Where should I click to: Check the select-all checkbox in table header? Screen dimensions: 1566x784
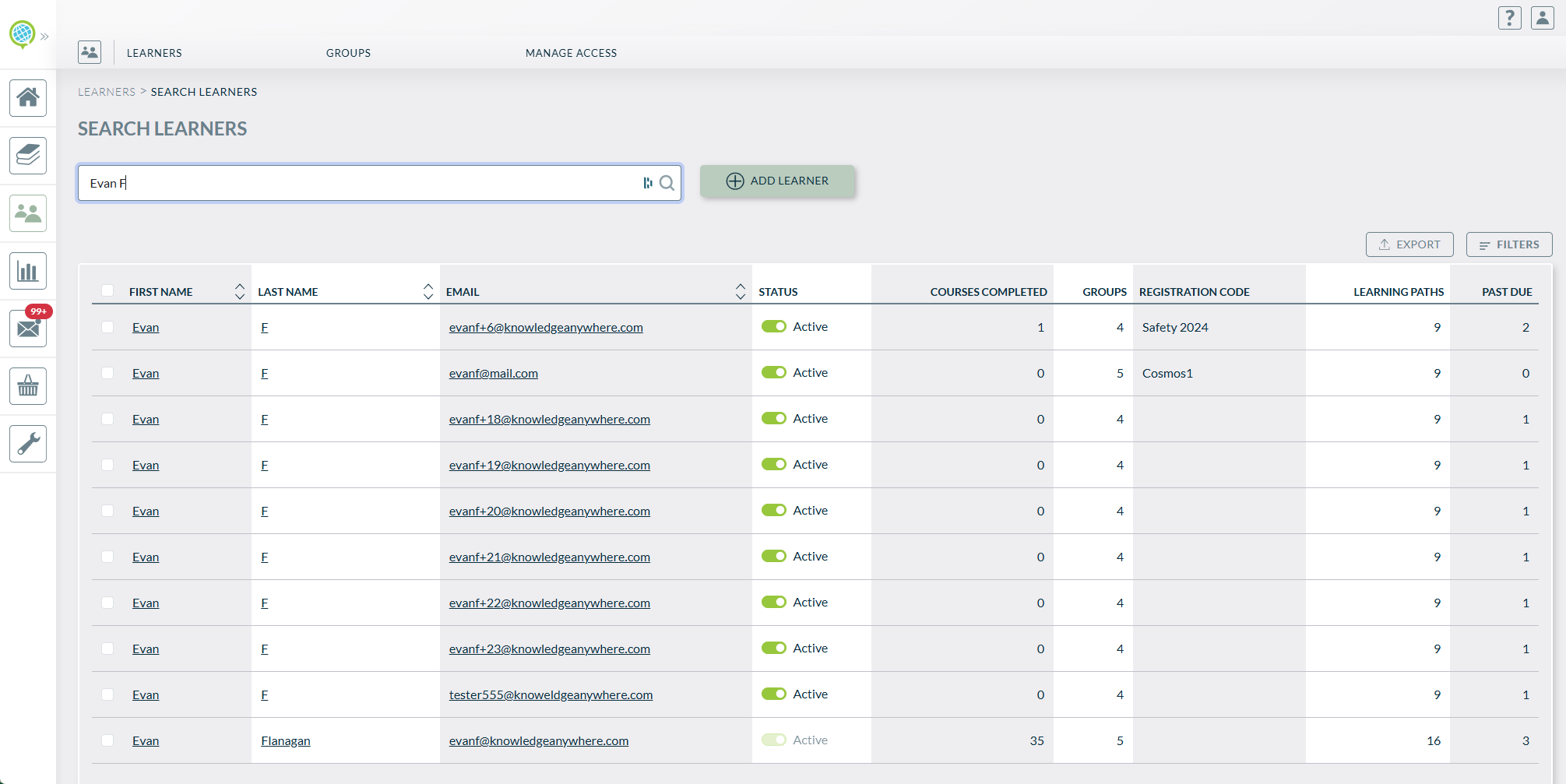point(107,291)
